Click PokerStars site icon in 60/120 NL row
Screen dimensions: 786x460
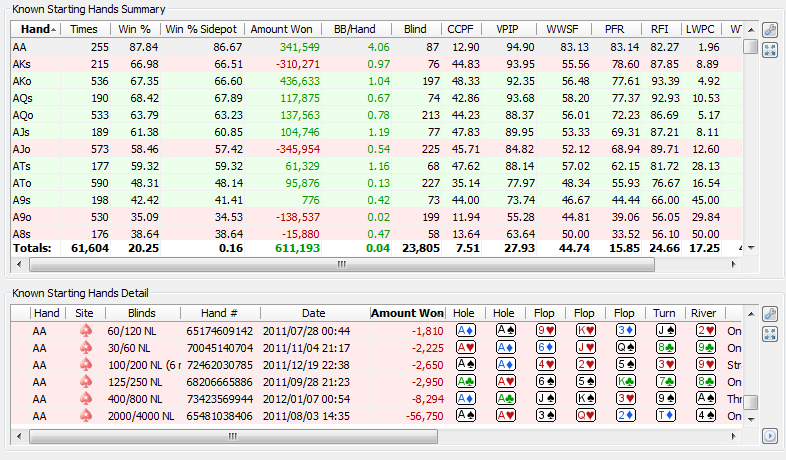click(x=84, y=330)
